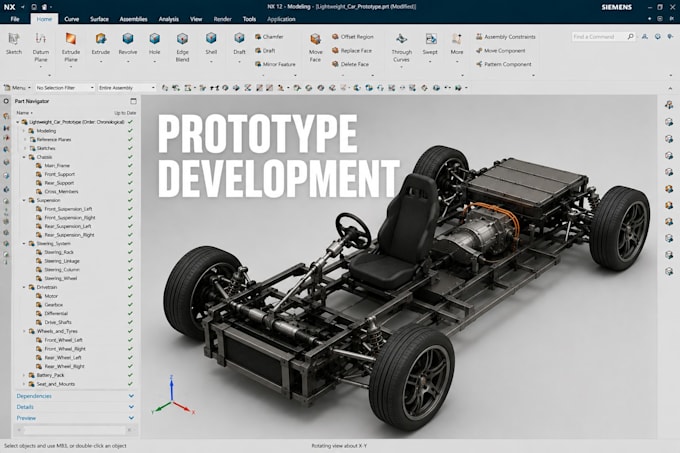680x453 pixels.
Task: Open the Move Face tool
Action: pyautogui.click(x=315, y=47)
